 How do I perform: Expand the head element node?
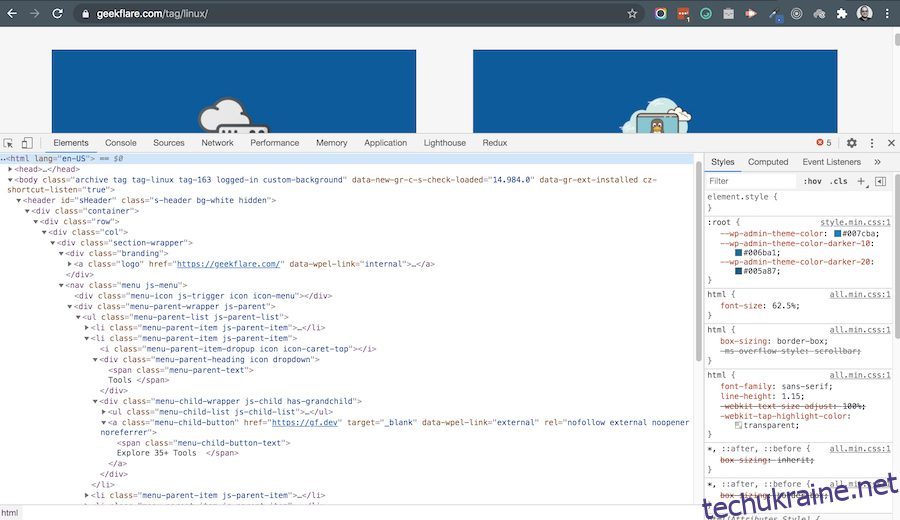point(10,169)
